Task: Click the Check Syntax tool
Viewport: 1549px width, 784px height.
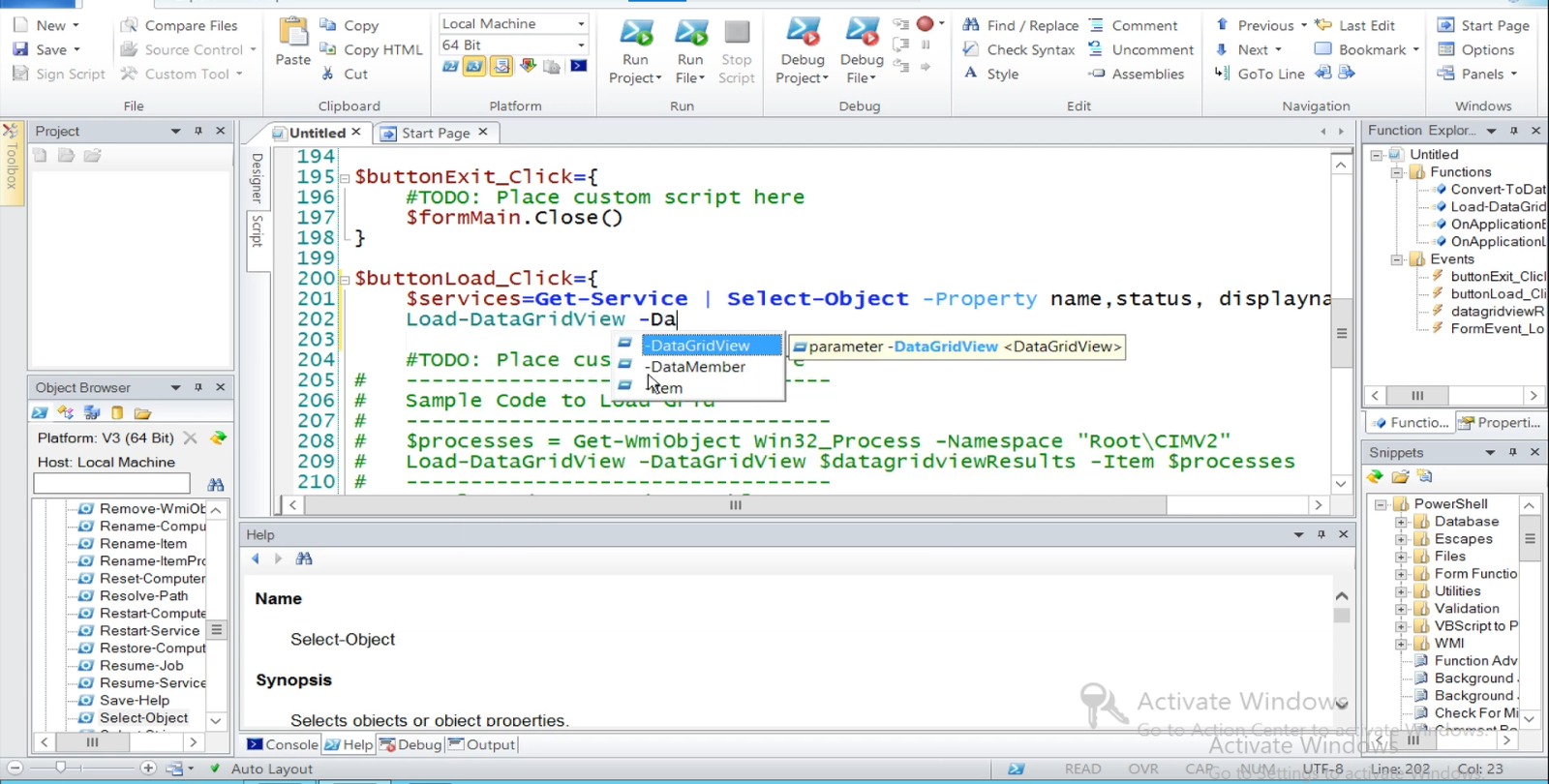Action: [1018, 49]
